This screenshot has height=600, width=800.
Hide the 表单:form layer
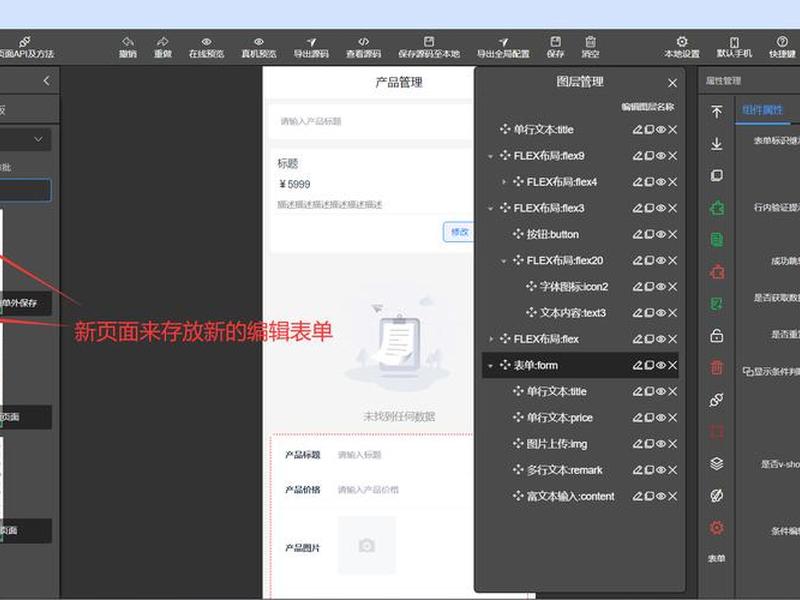coord(661,365)
